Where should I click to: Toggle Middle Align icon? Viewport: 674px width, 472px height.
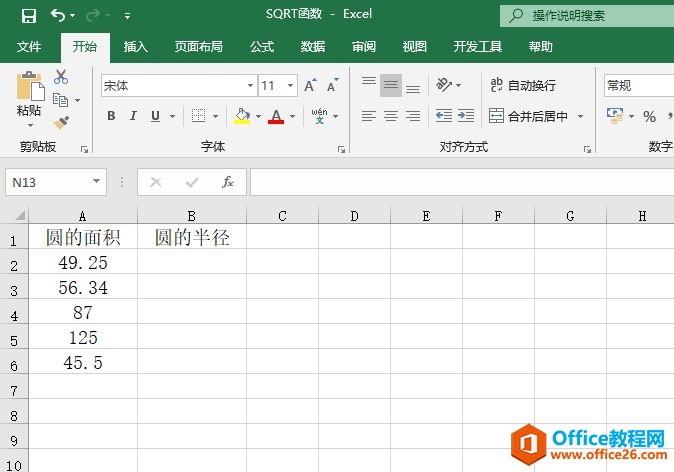[391, 86]
